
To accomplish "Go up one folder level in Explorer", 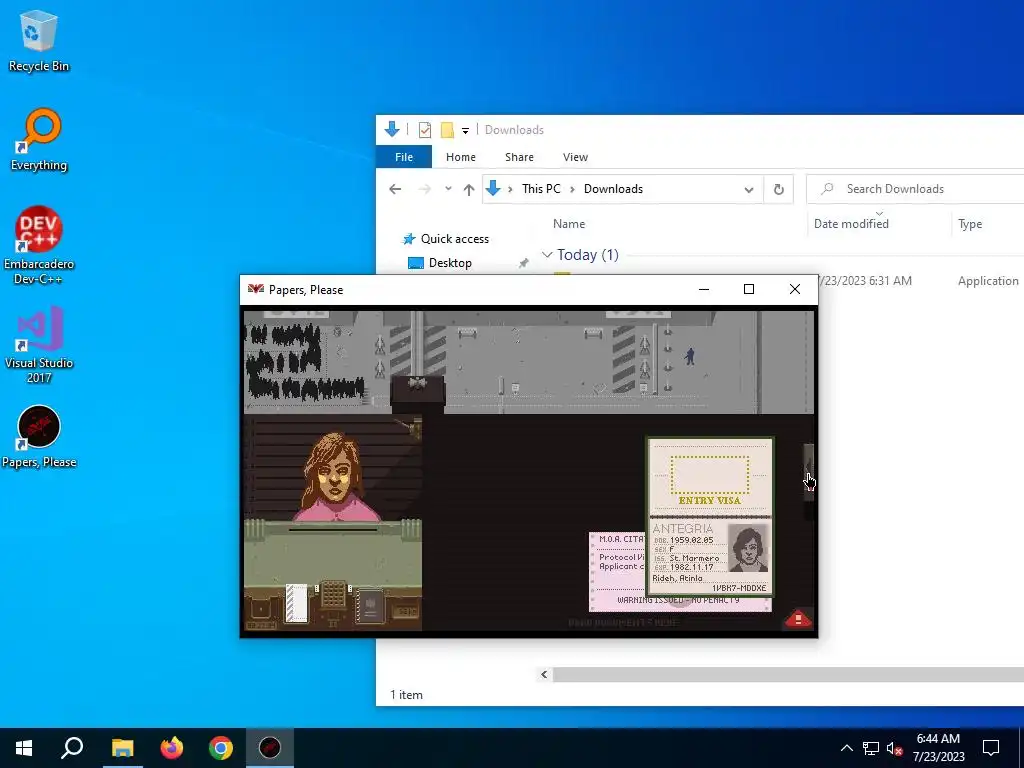I will pyautogui.click(x=468, y=189).
